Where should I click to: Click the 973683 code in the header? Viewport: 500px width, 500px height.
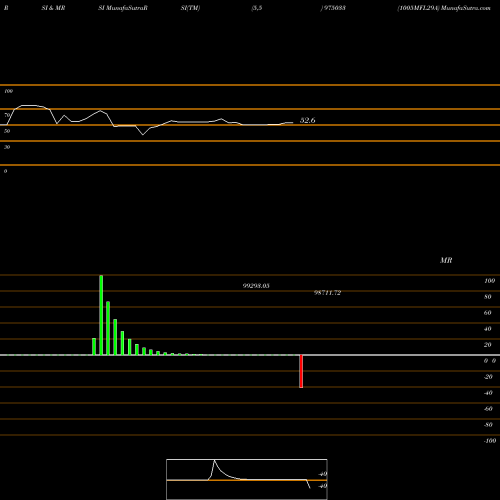click(335, 8)
